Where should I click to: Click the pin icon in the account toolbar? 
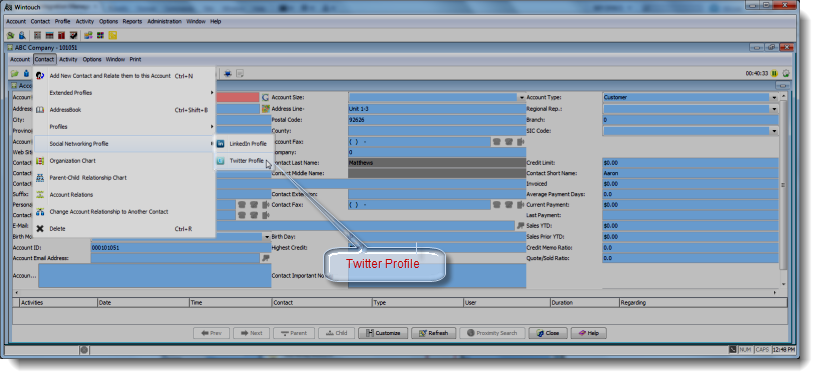(x=228, y=74)
